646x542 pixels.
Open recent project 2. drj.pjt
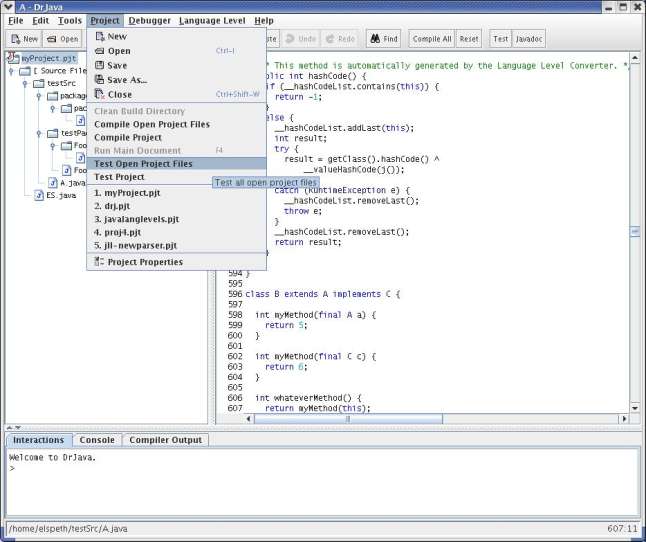point(176,206)
